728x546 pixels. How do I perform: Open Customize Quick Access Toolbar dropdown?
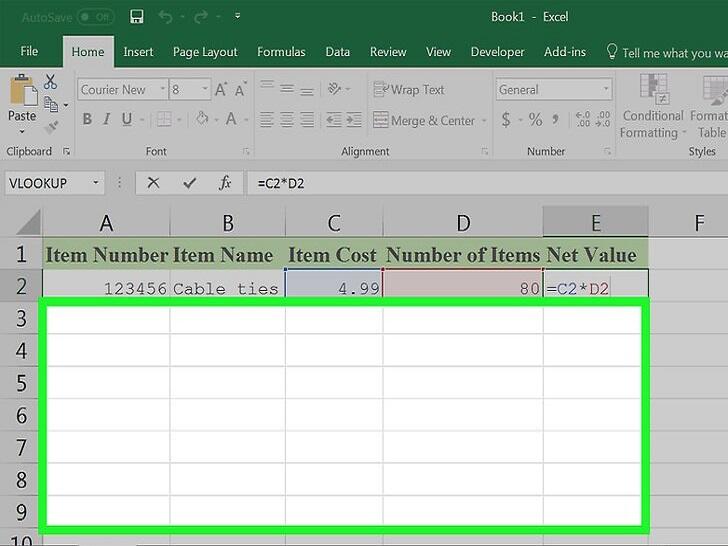click(x=238, y=17)
